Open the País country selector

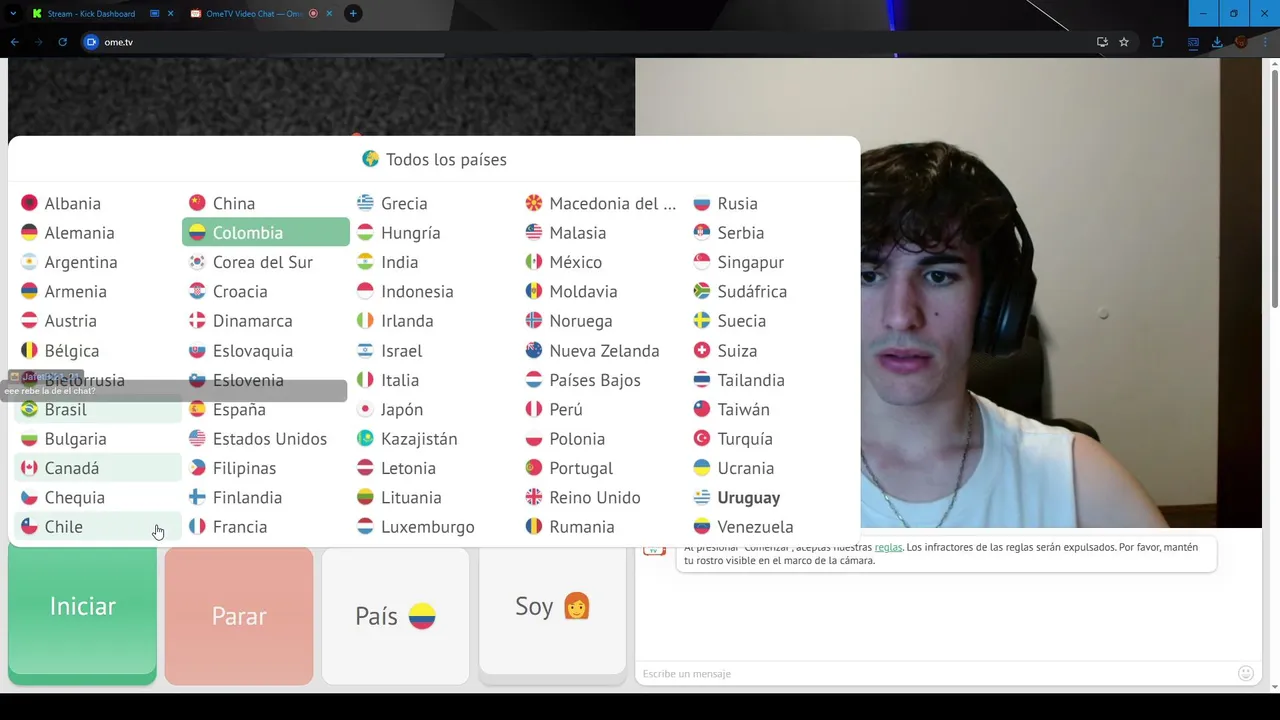[x=395, y=616]
